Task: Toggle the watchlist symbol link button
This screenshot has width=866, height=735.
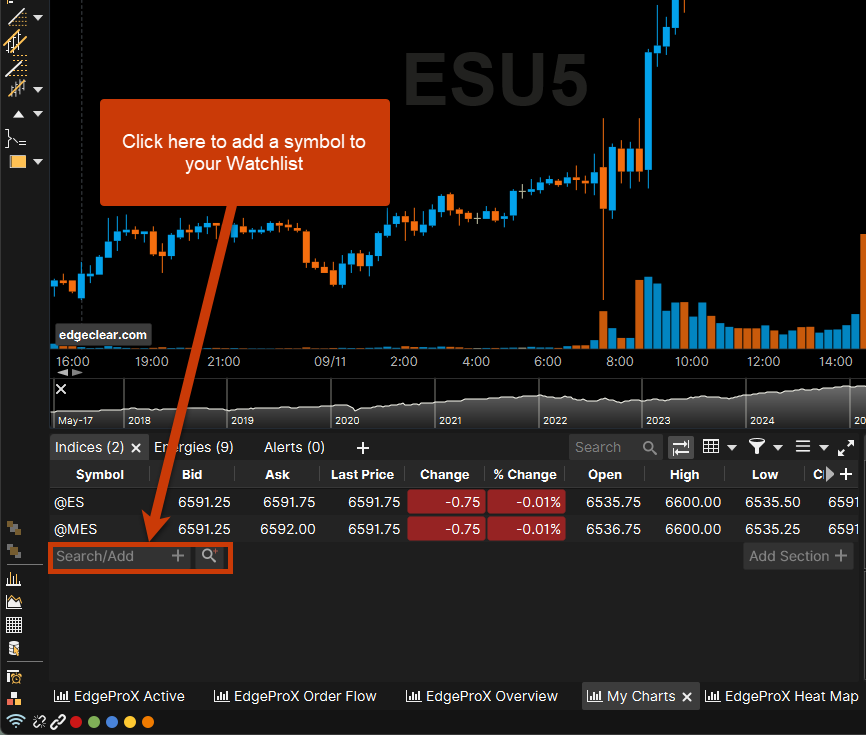Action: click(681, 448)
